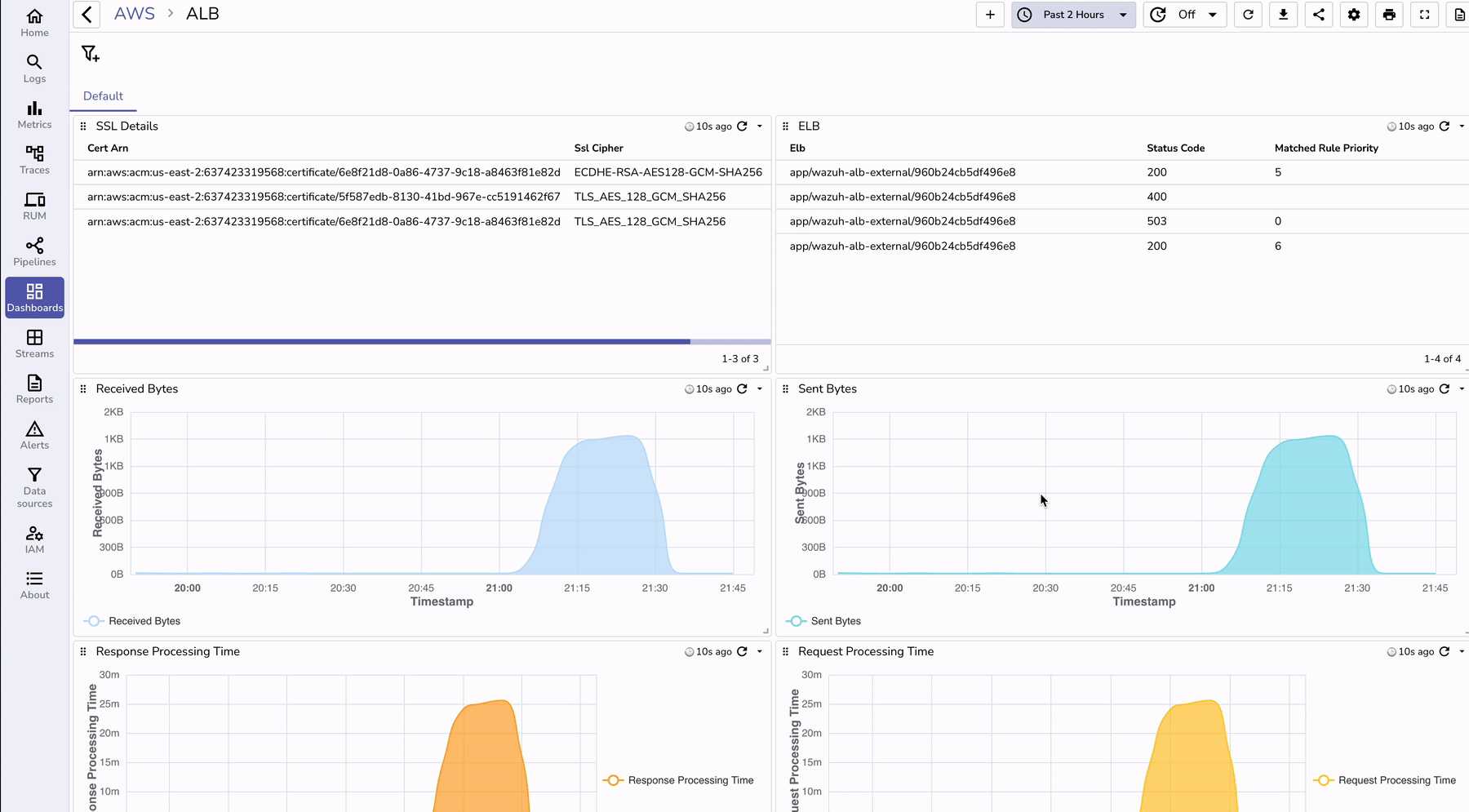Select AWS in the breadcrumb

click(134, 13)
